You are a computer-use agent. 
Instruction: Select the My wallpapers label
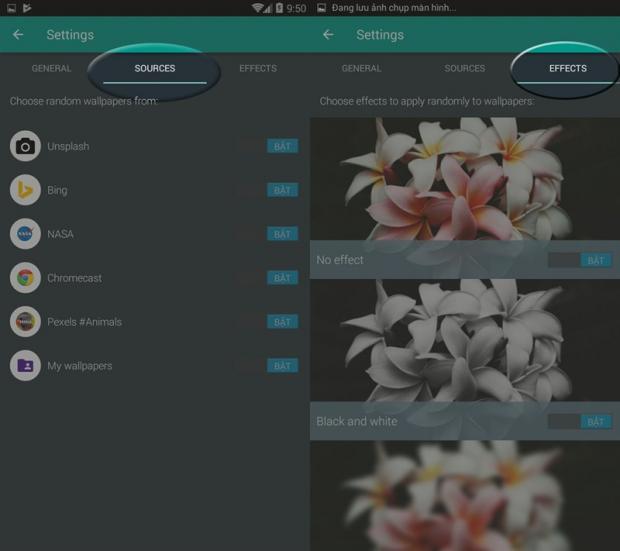point(80,366)
